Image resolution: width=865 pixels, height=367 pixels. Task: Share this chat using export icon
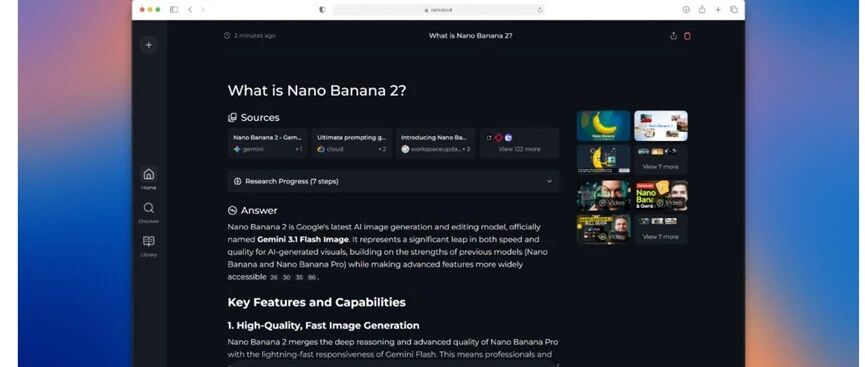(673, 36)
